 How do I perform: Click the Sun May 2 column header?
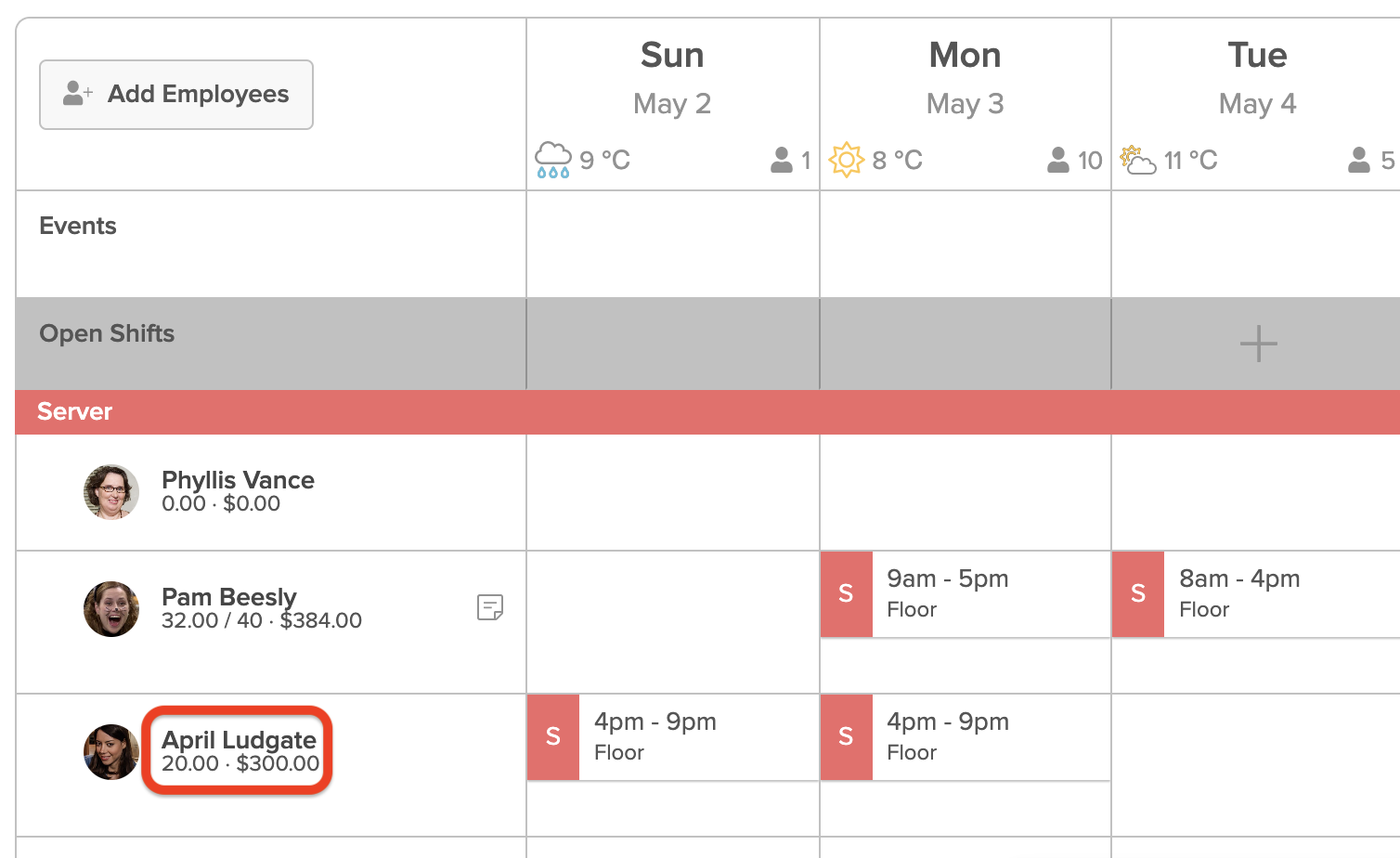[672, 78]
